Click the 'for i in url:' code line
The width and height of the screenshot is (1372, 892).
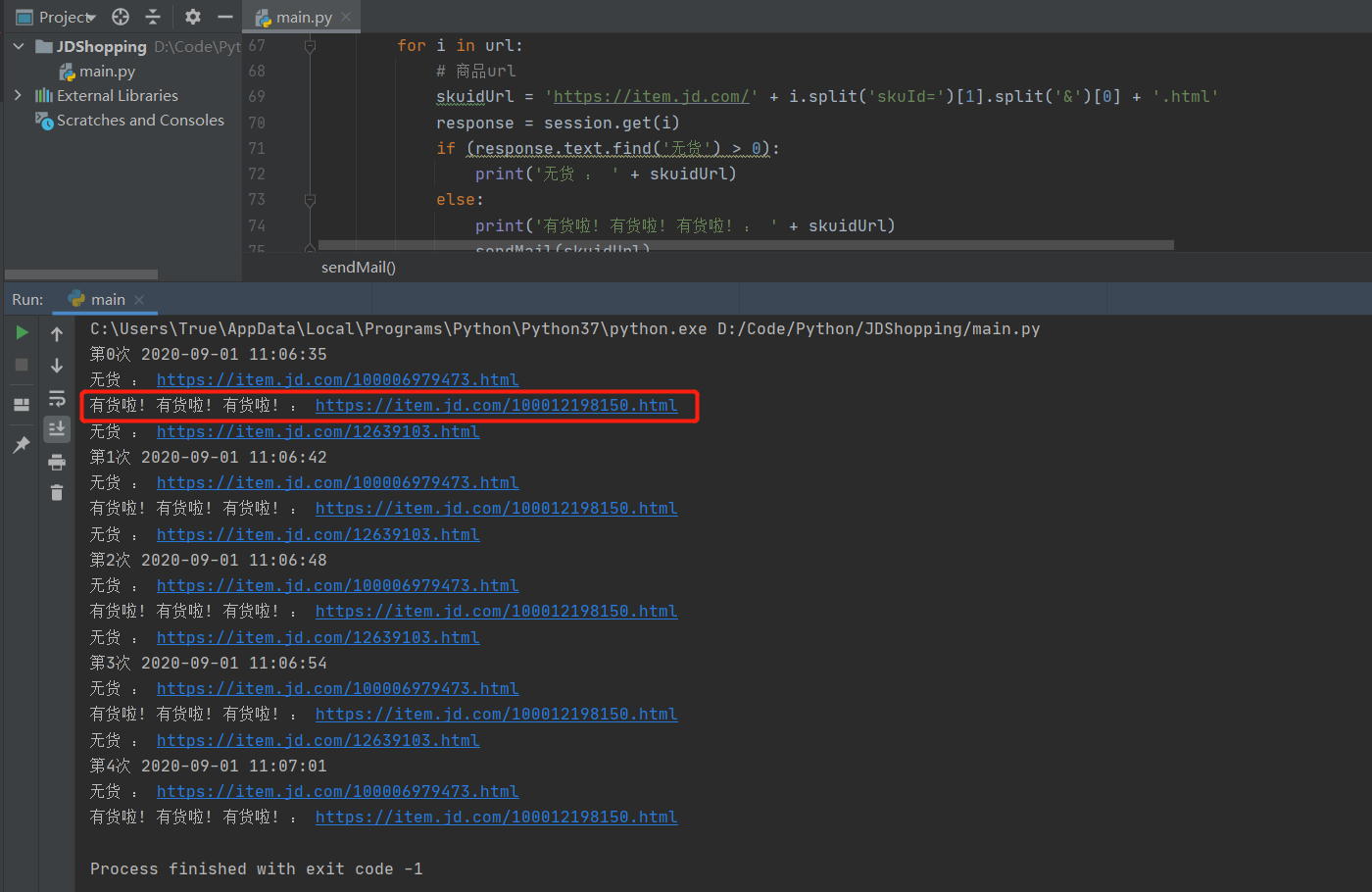460,45
